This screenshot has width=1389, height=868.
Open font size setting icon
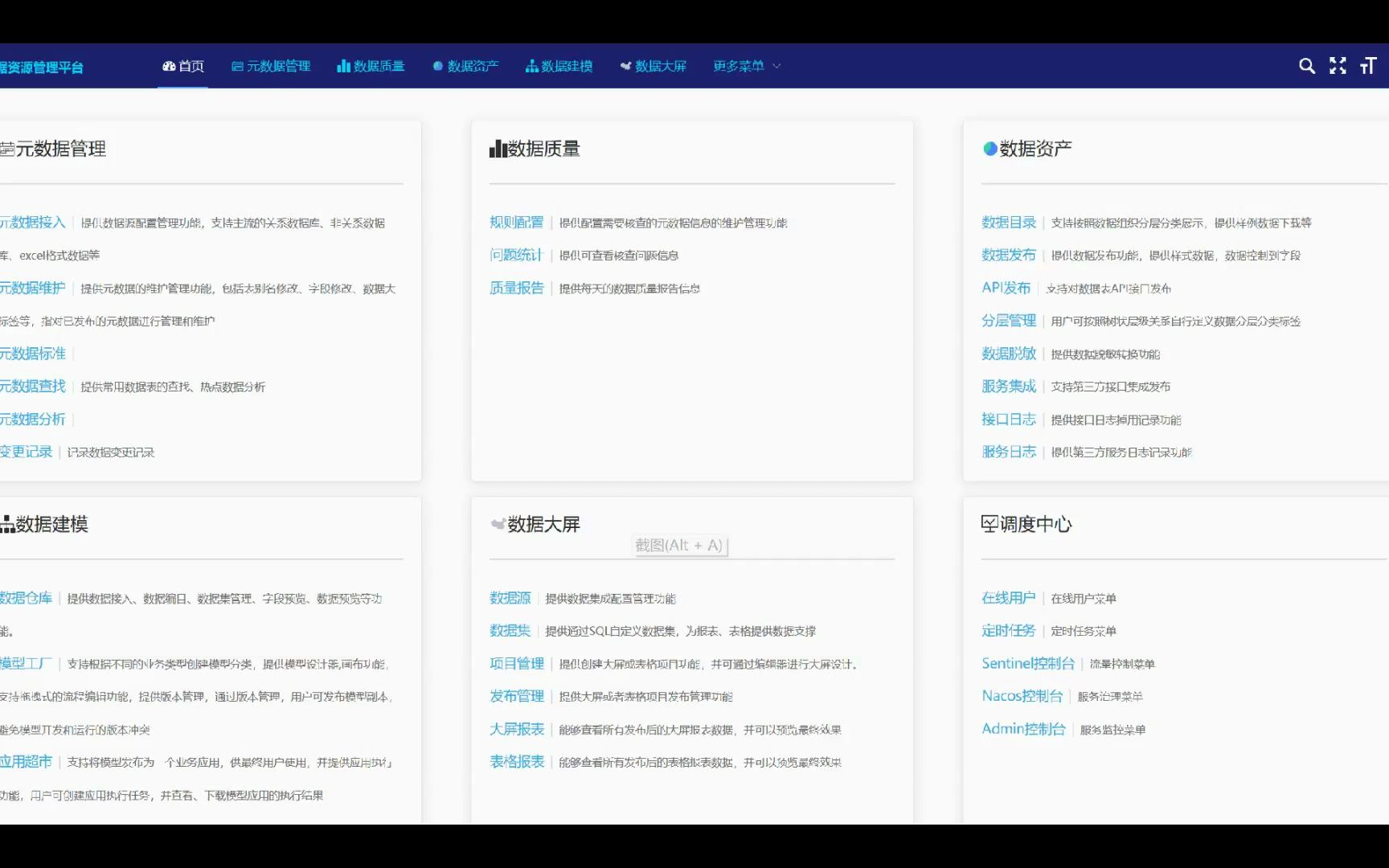point(1368,66)
